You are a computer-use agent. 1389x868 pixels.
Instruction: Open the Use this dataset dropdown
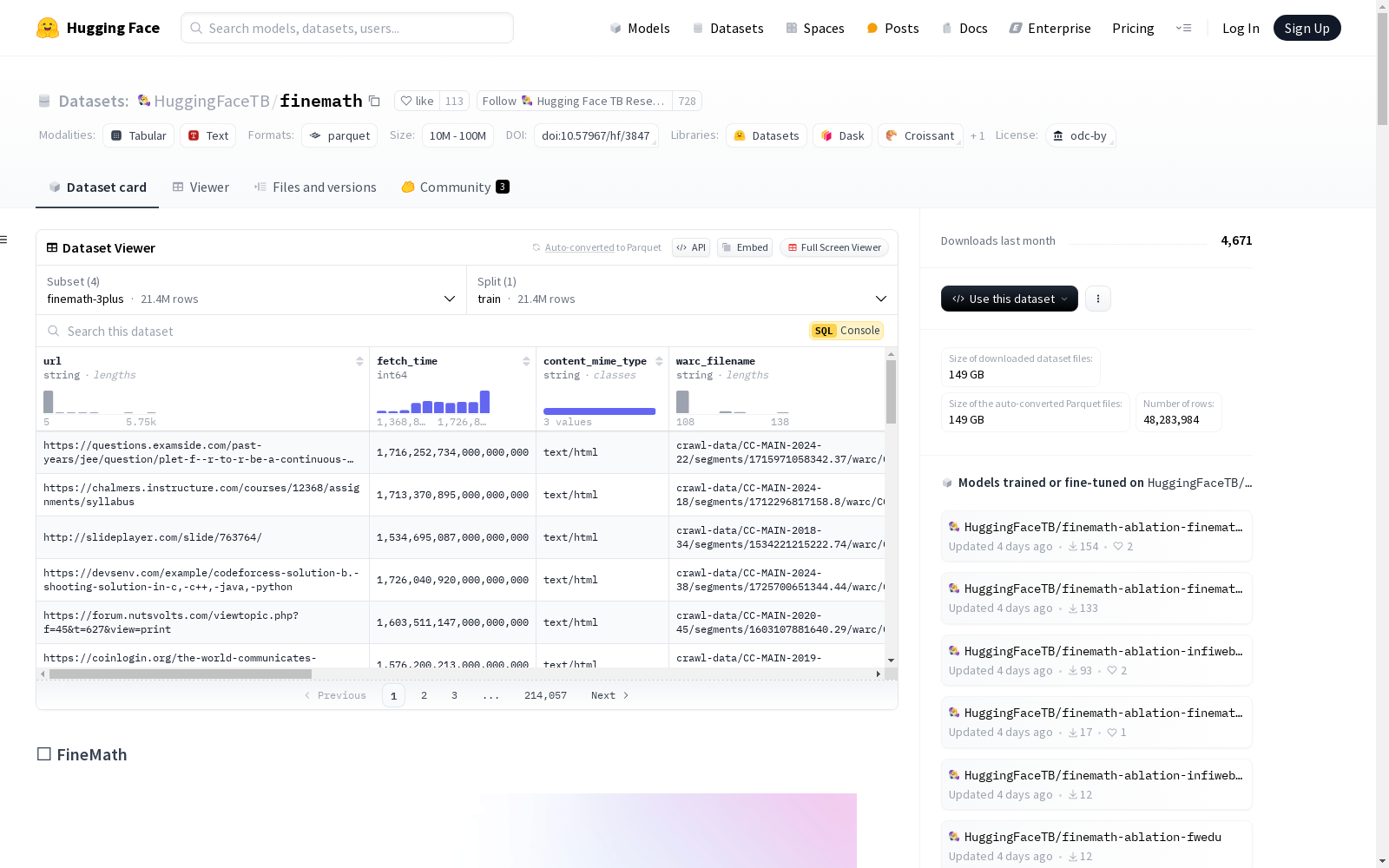click(x=1010, y=299)
